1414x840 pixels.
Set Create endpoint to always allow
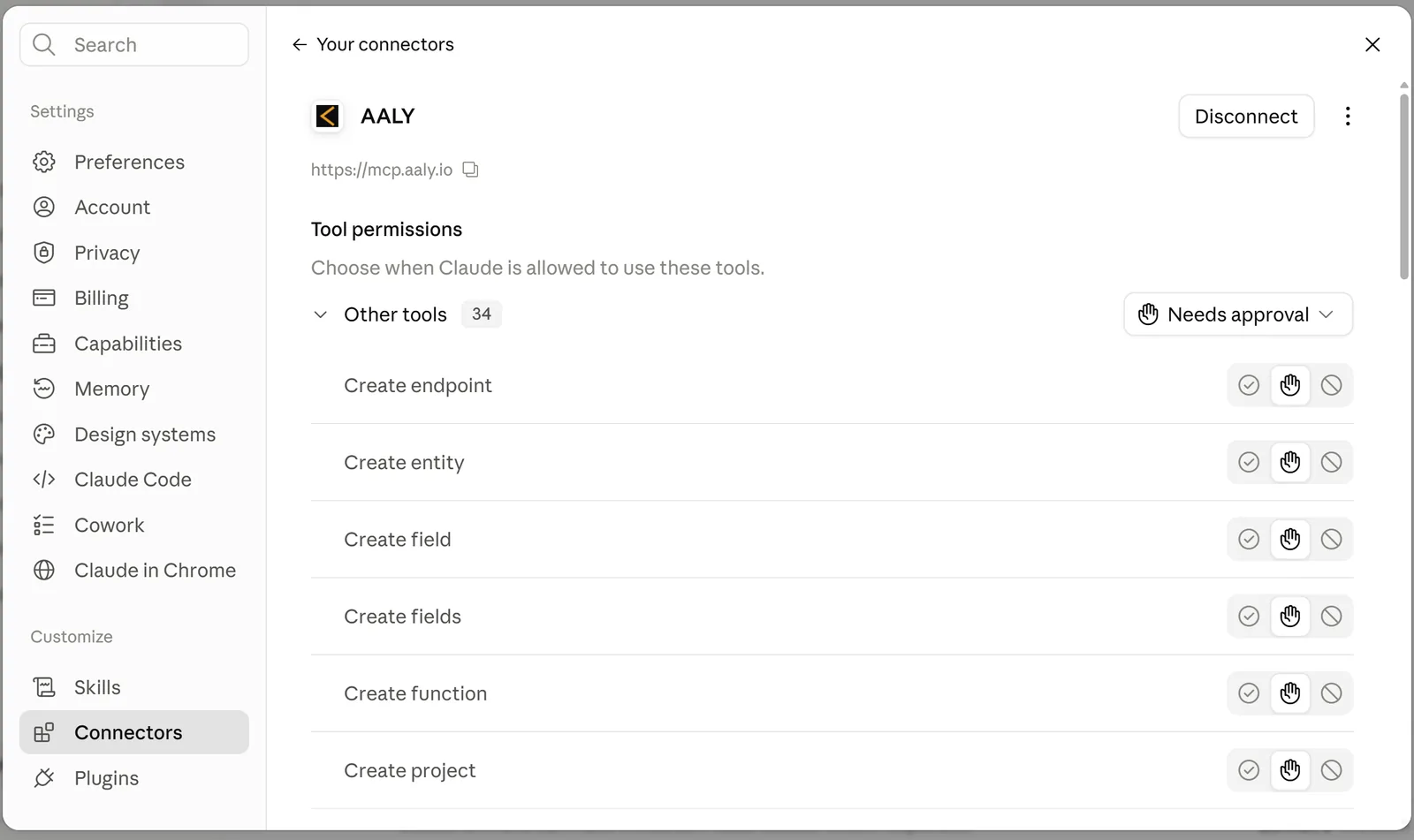tap(1249, 385)
